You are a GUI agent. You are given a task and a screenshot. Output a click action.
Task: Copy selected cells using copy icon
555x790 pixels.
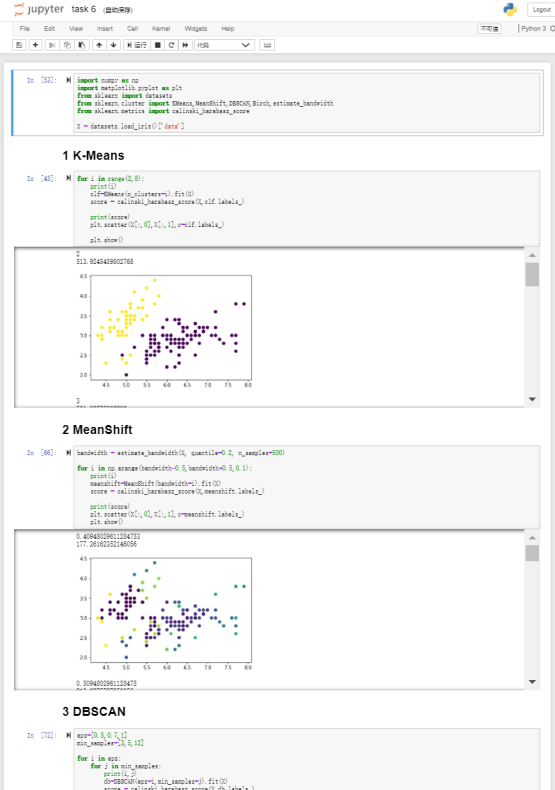(67, 45)
